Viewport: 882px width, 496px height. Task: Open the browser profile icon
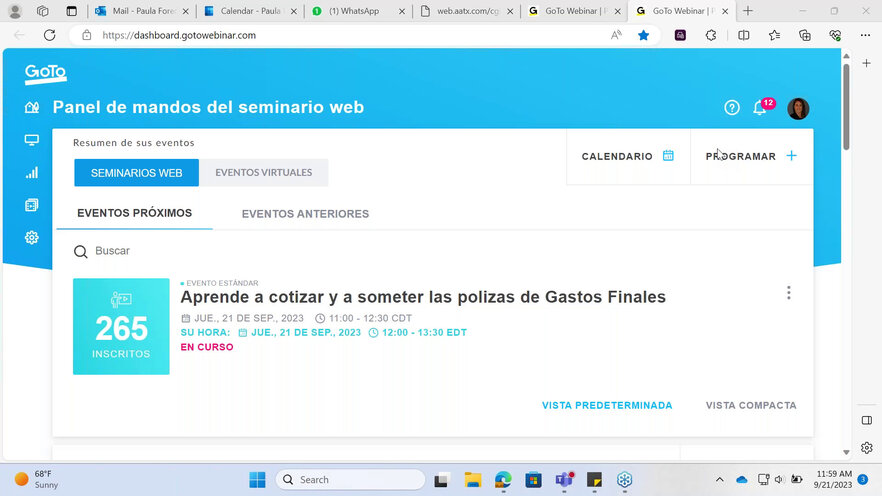(15, 11)
